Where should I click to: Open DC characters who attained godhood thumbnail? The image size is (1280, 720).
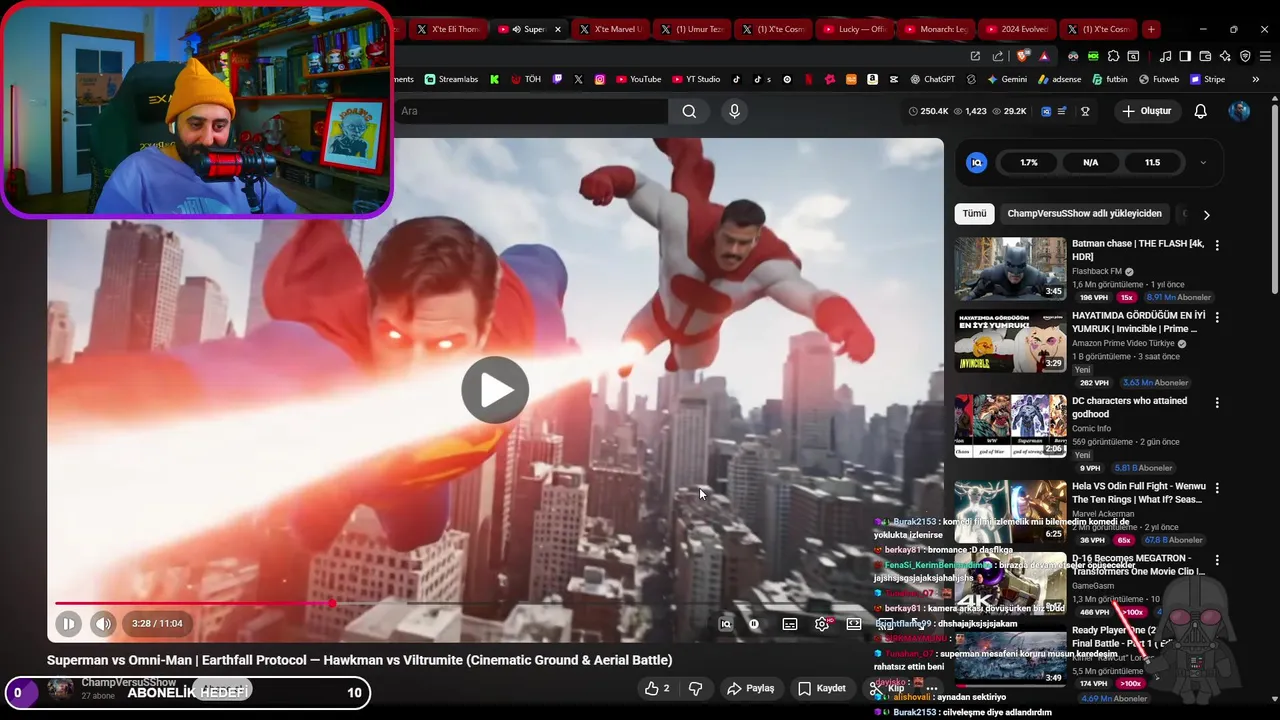pyautogui.click(x=1010, y=426)
